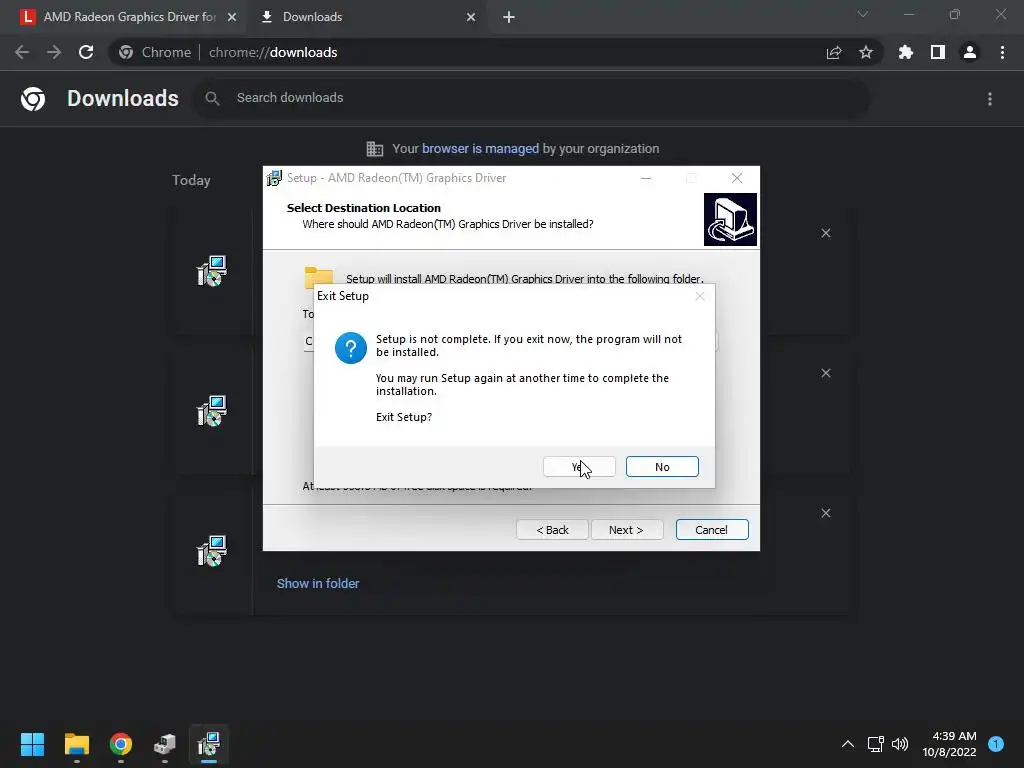Click the address bar URL
1024x768 pixels.
(x=273, y=52)
